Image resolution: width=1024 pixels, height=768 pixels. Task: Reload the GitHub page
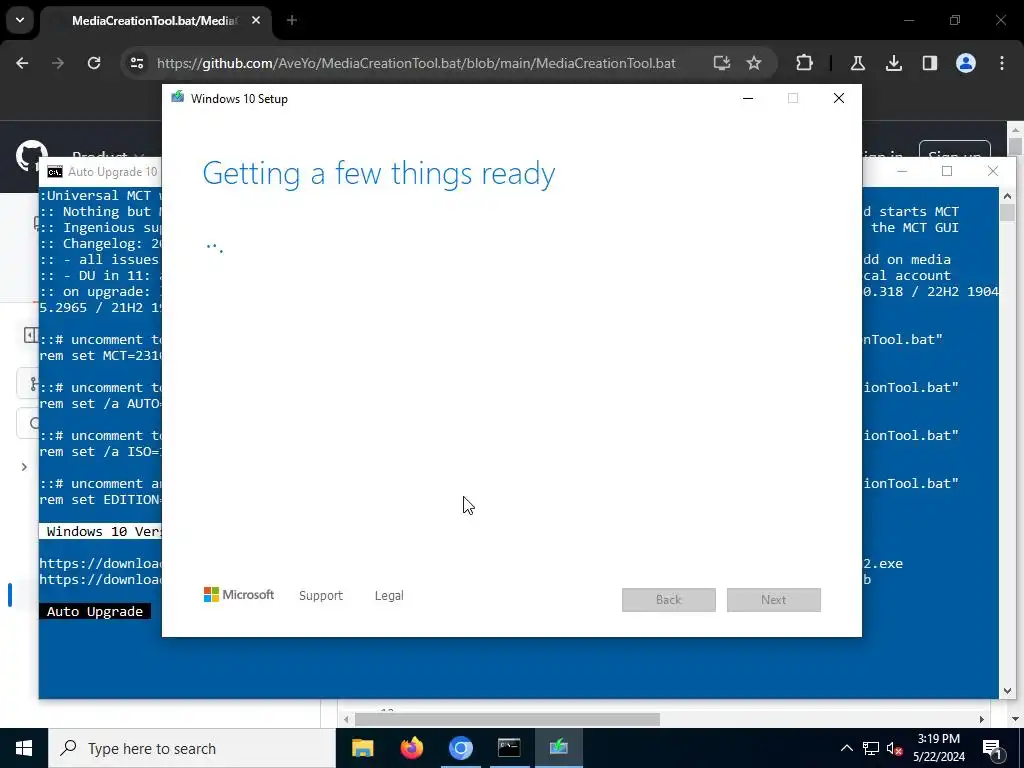click(x=94, y=63)
